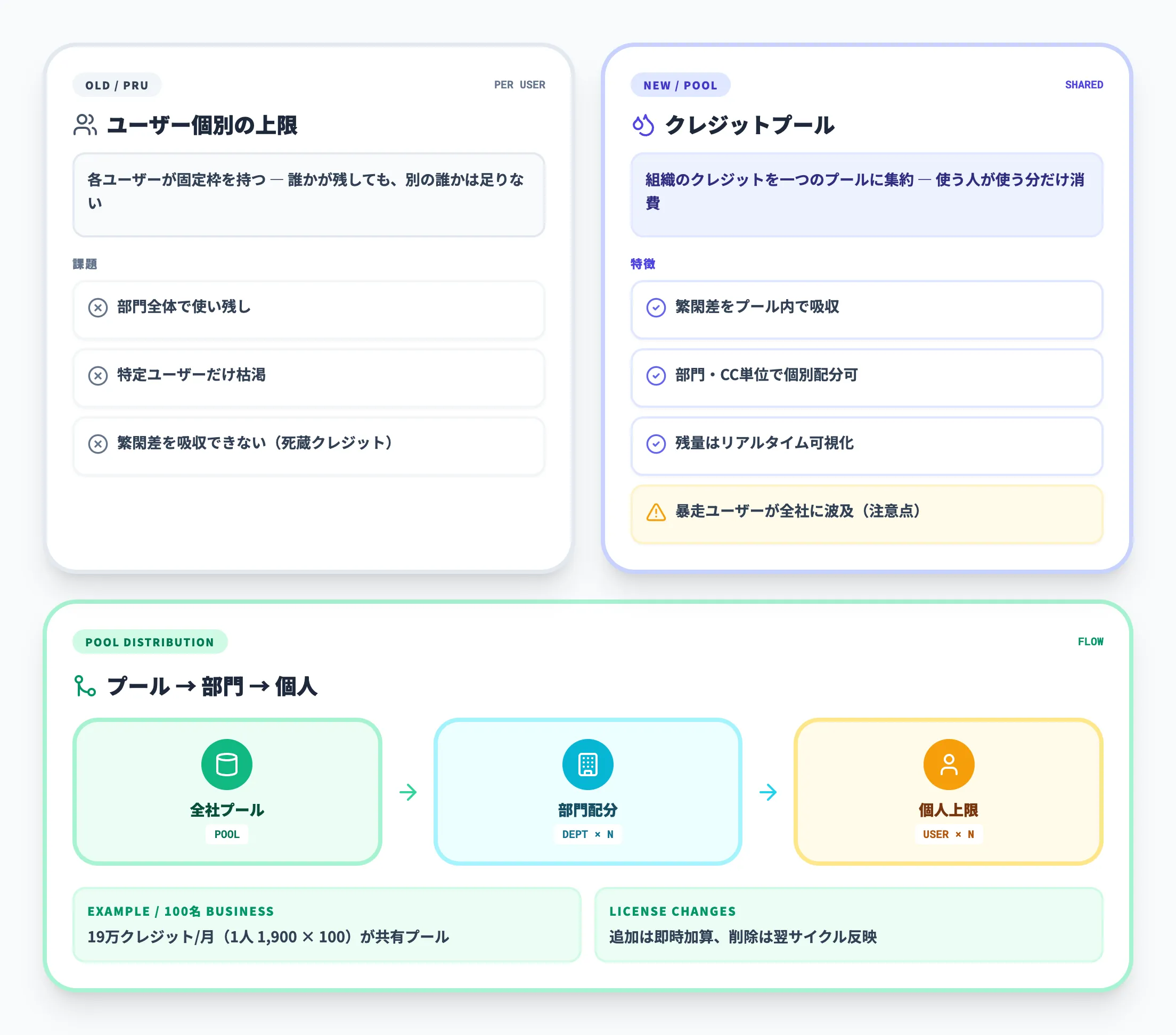Click the description 組織のクレジットを一つのプールに集約
1176x1035 pixels.
(865, 192)
